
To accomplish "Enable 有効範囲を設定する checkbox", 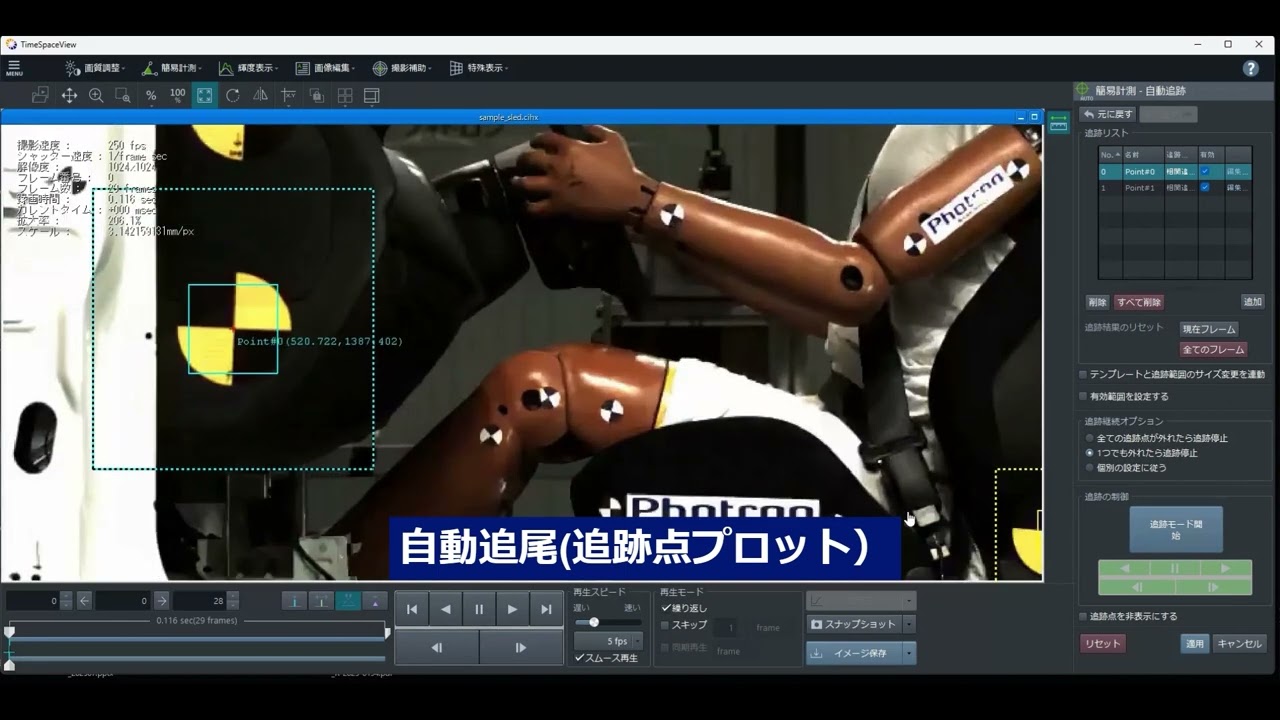I will tap(1083, 396).
